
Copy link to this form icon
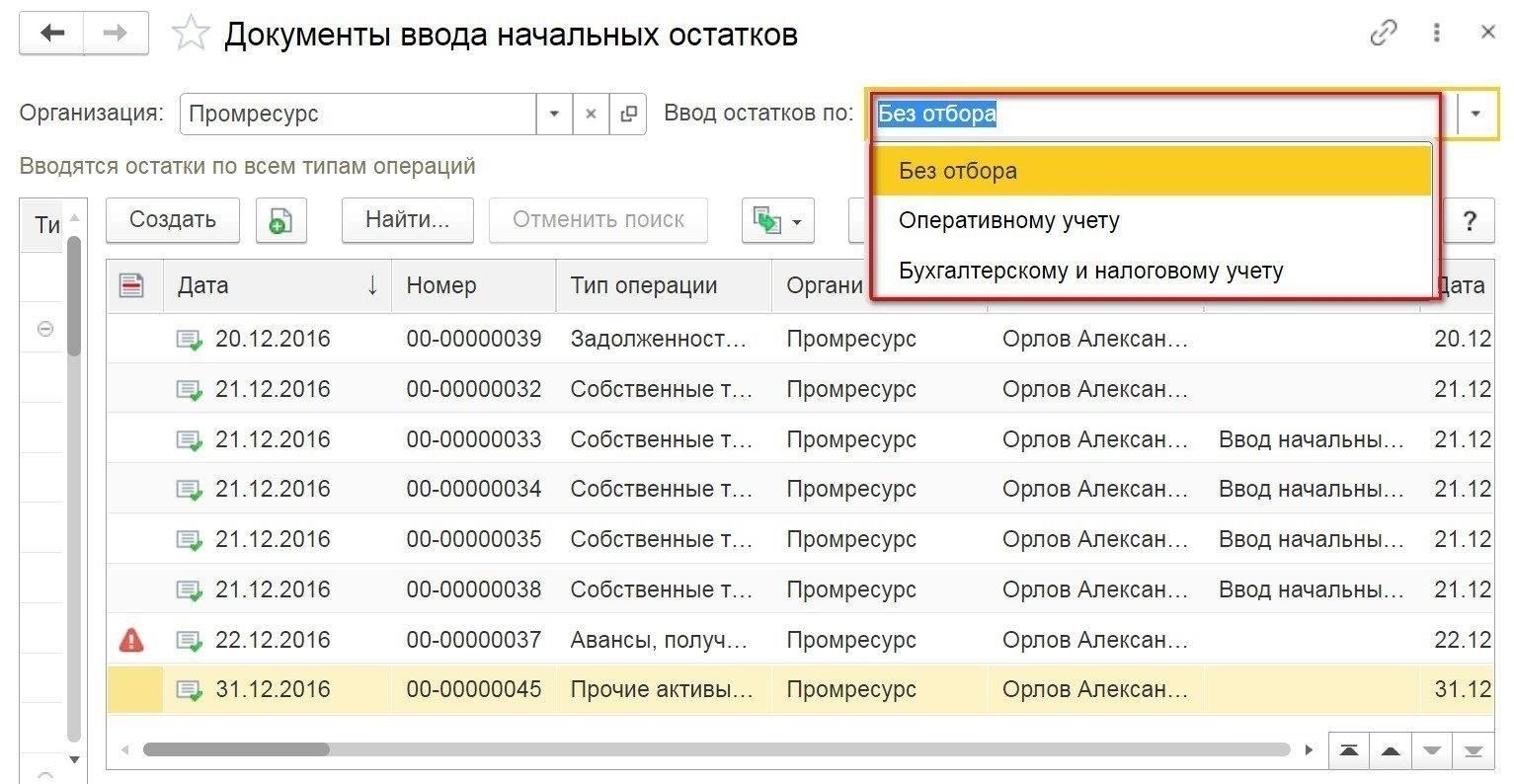(1383, 34)
